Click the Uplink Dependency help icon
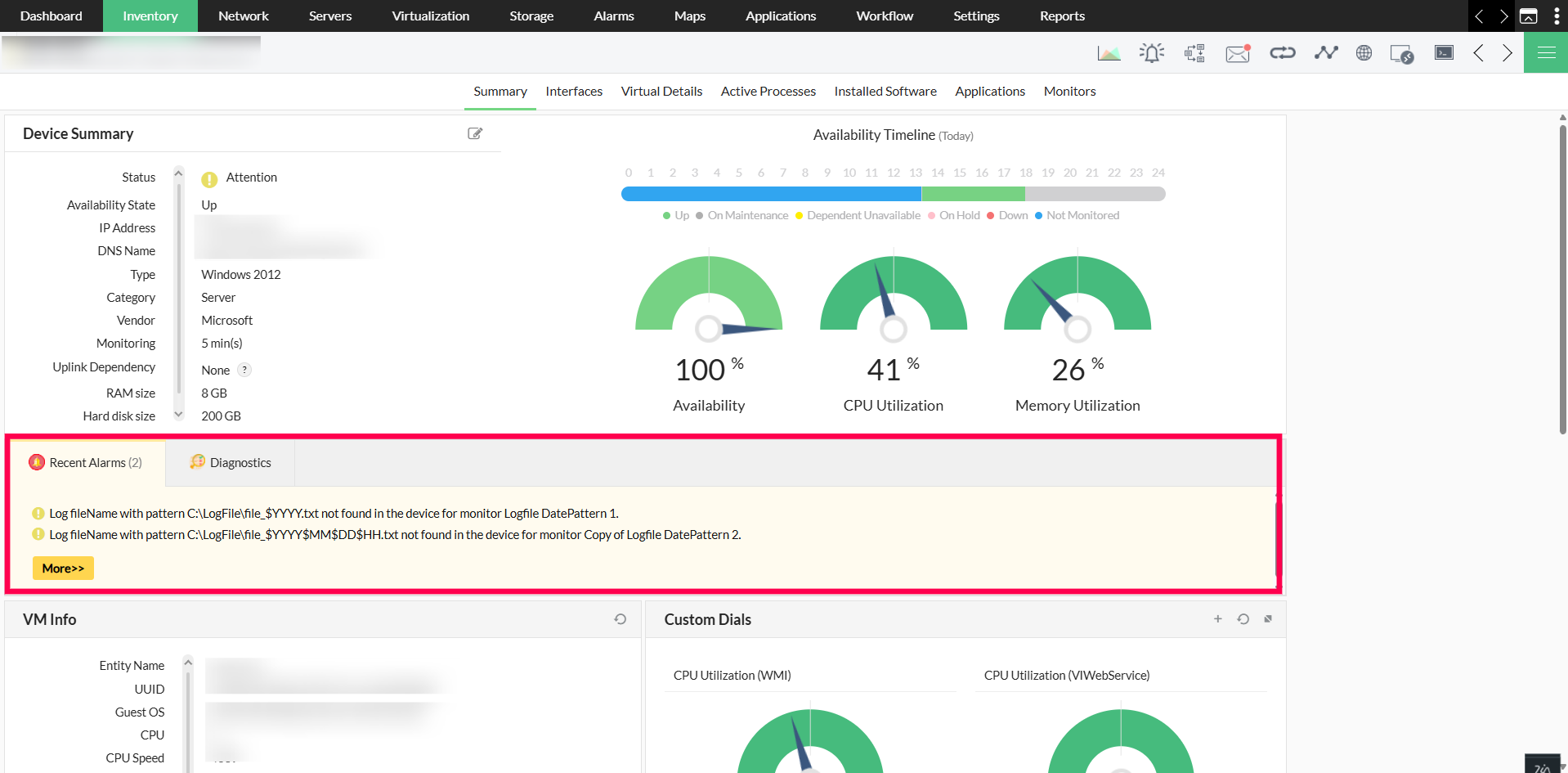The width and height of the screenshot is (1568, 773). click(244, 370)
